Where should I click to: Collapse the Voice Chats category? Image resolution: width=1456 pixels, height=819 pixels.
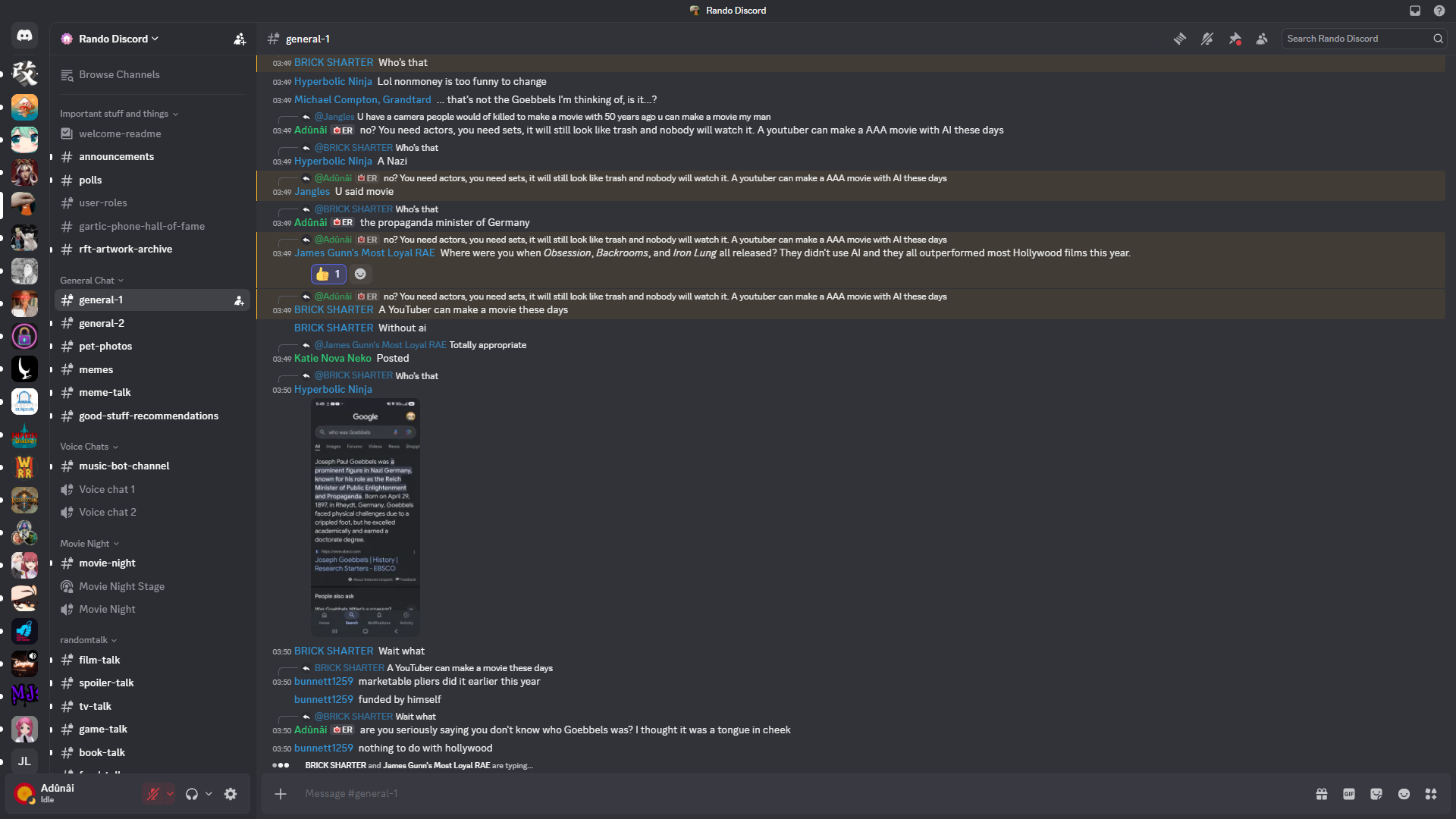coord(89,447)
